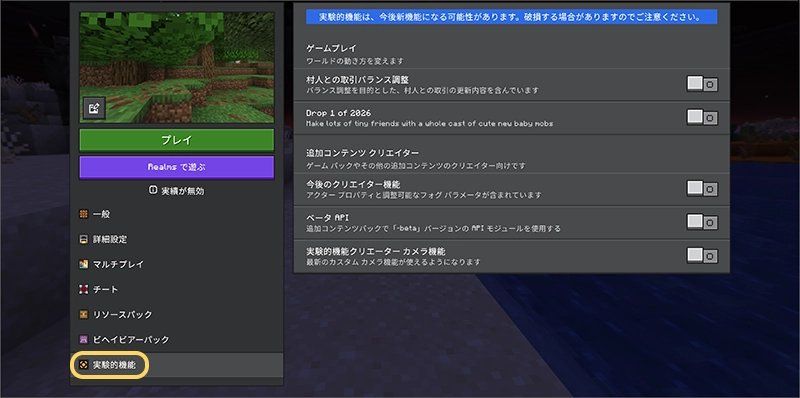This screenshot has width=800, height=398.
Task: Click the blue experimental features warning banner
Action: tap(511, 17)
